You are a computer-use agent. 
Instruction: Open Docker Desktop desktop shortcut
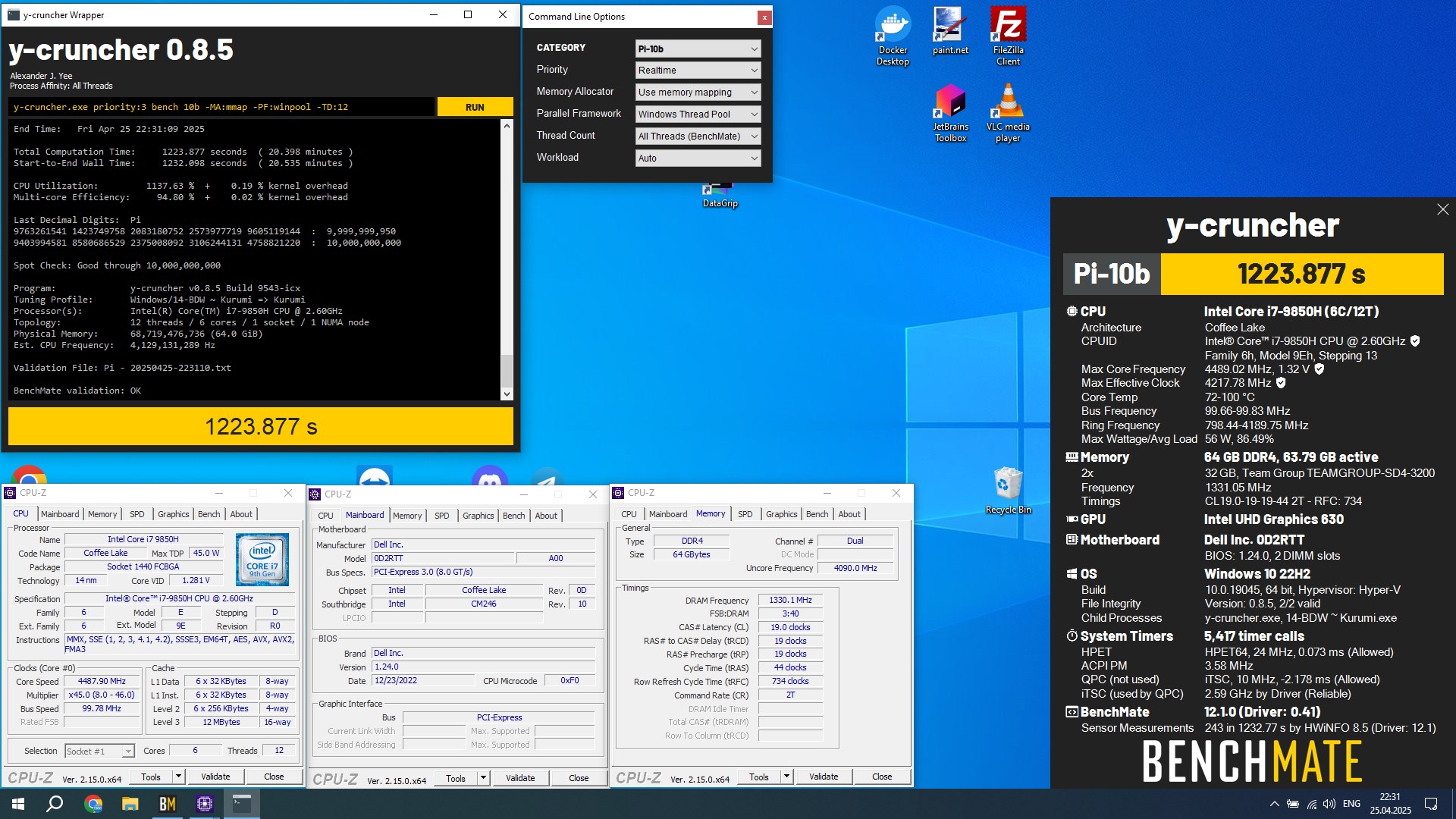(893, 36)
